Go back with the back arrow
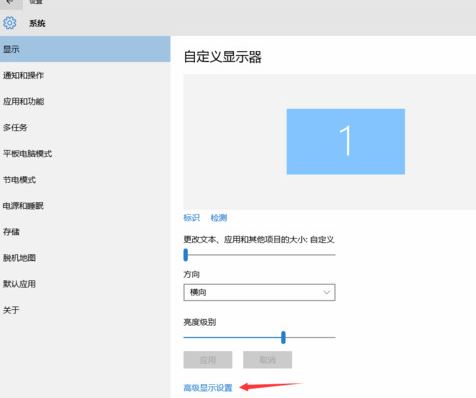The height and width of the screenshot is (398, 476). [10, 3]
